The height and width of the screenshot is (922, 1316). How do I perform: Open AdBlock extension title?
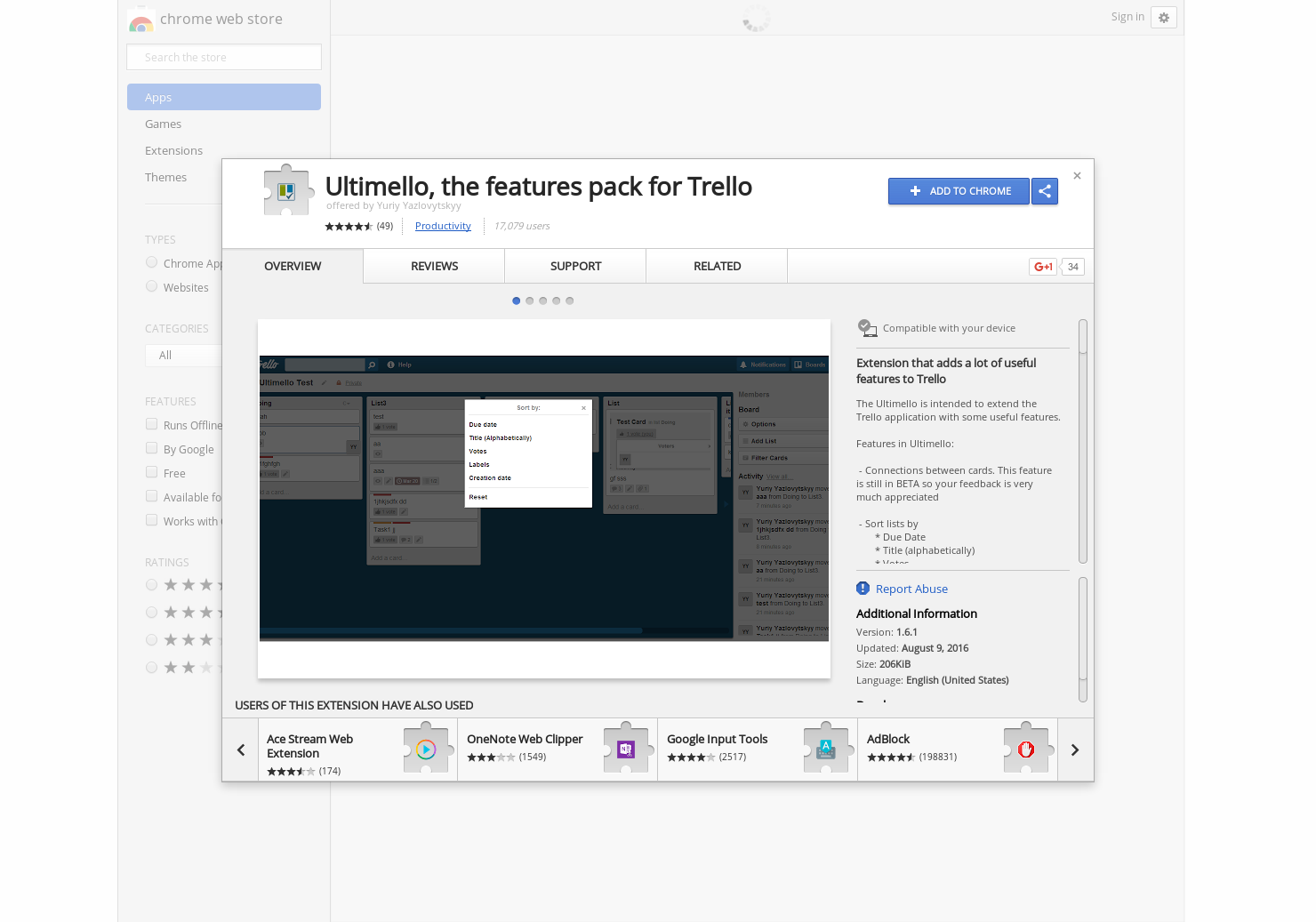tap(888, 739)
